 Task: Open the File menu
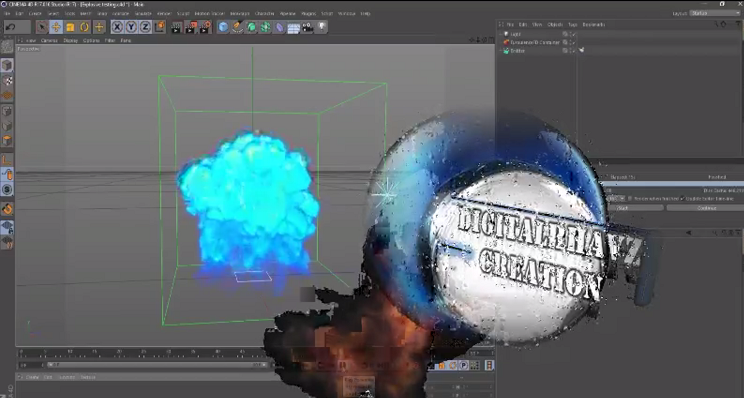pos(7,14)
